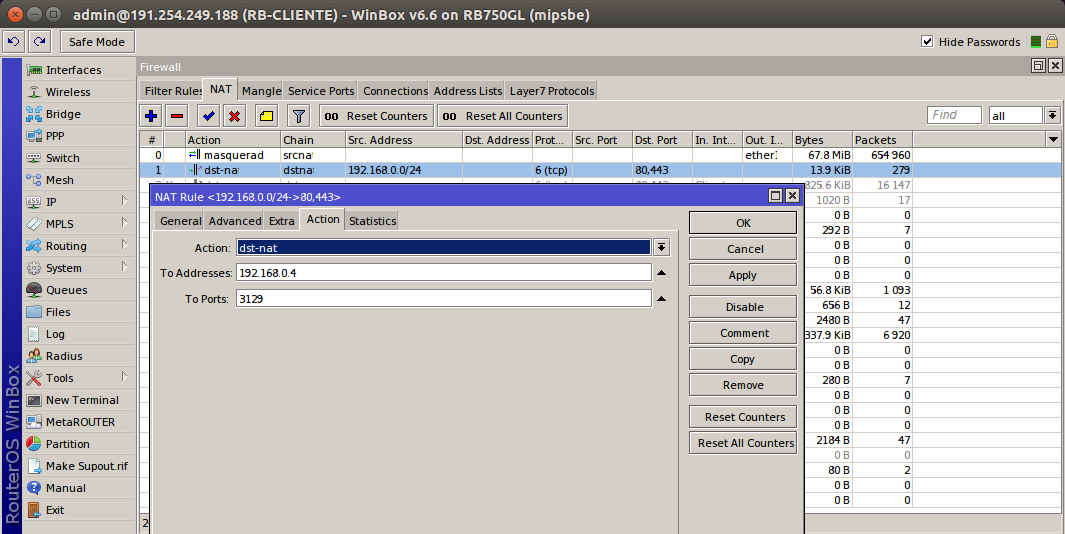Open the table columns dropdown arrow
Viewport: 1065px width, 534px height.
(1053, 140)
